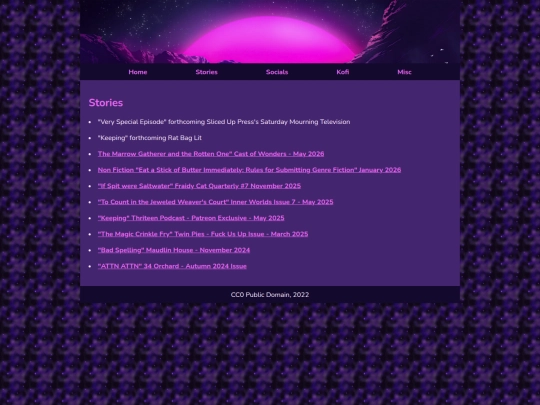Open 'ATTN ATTN' 34 Orchard link

tap(172, 266)
